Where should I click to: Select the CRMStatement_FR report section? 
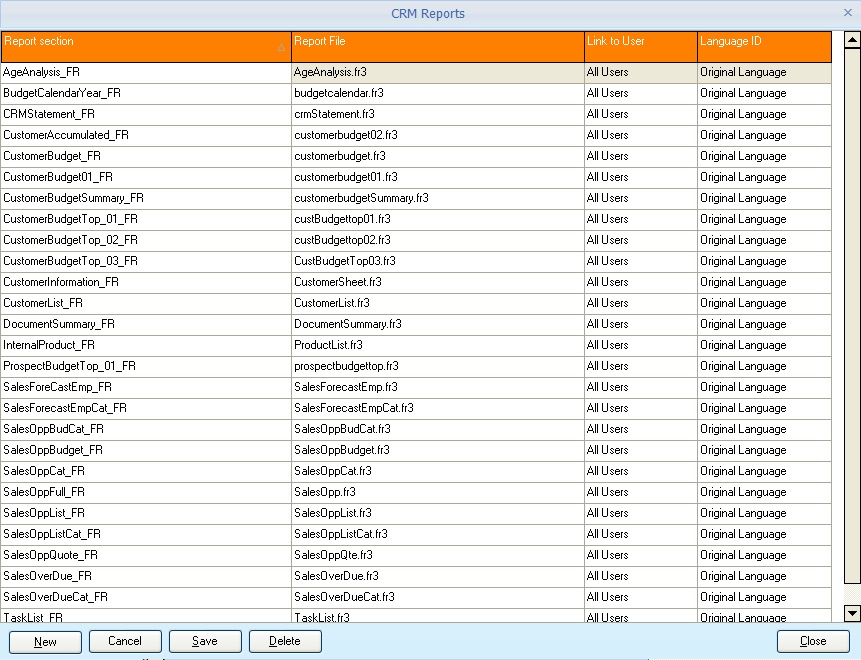click(x=145, y=114)
